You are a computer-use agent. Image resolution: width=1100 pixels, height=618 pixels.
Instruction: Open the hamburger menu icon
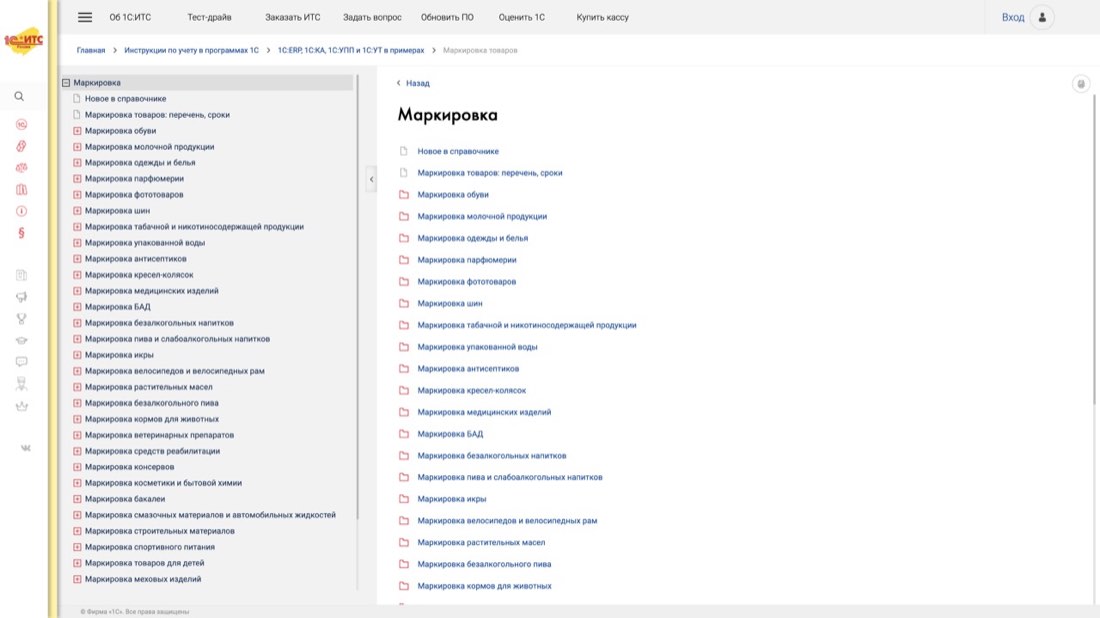click(85, 18)
